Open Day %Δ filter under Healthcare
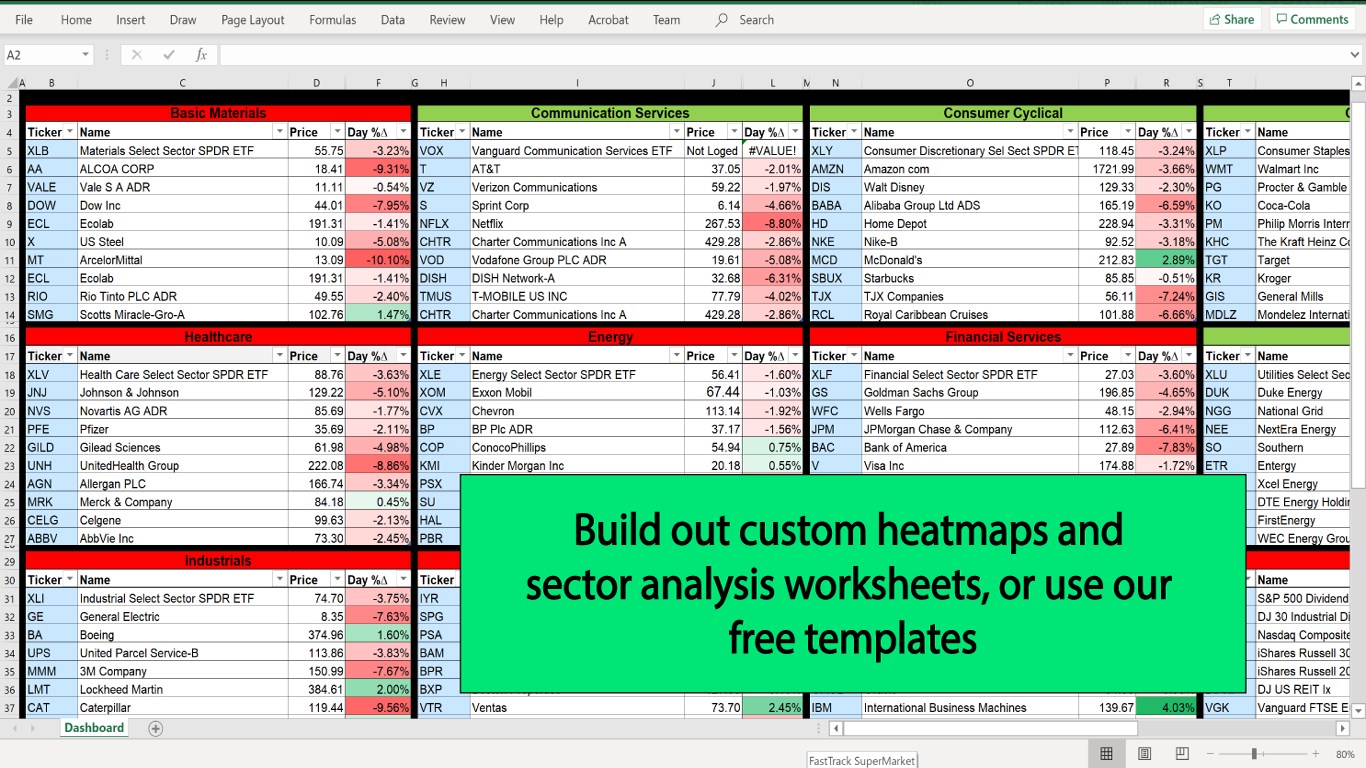 pos(403,356)
